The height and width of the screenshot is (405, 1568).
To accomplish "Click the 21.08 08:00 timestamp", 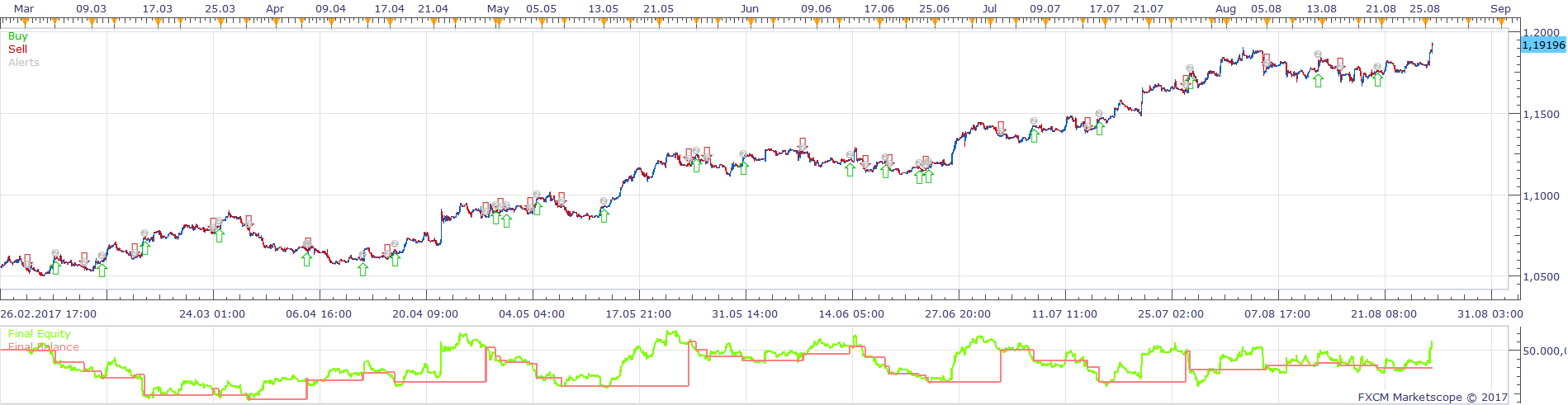I will (1384, 314).
